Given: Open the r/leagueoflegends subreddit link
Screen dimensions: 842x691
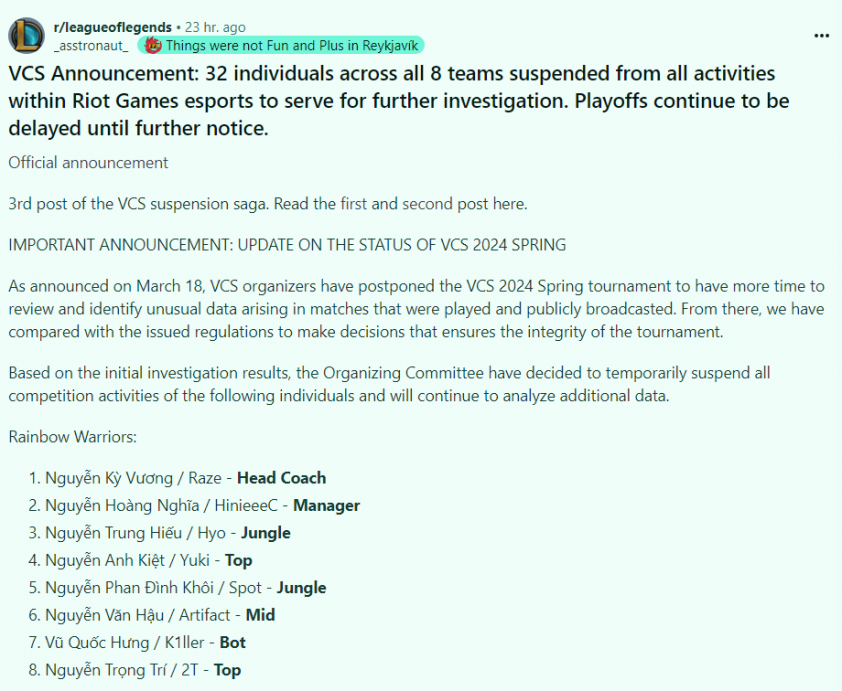Looking at the screenshot, I should tap(113, 27).
